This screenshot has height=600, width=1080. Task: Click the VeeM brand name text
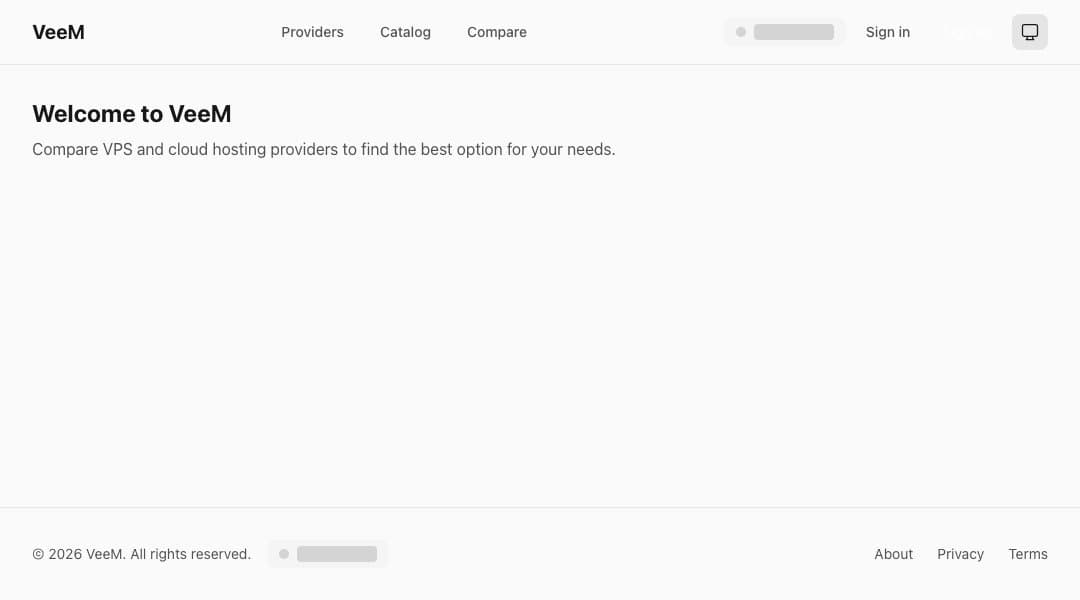(x=58, y=32)
